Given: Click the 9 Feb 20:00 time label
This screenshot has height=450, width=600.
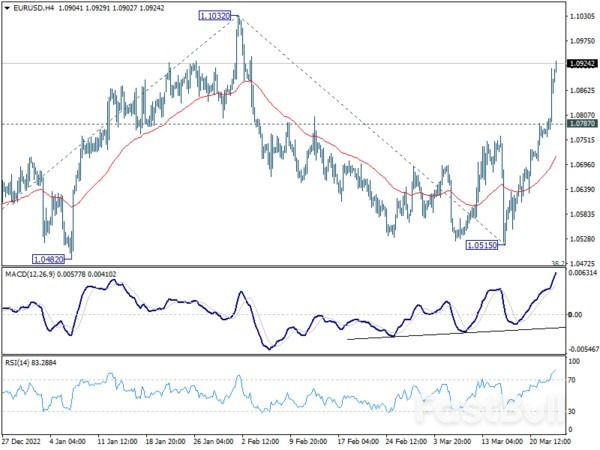Looking at the screenshot, I should tap(308, 441).
